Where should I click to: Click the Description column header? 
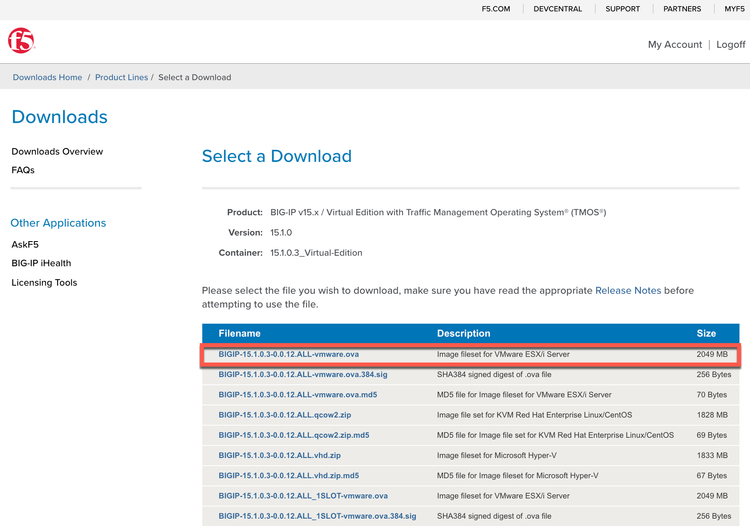tap(463, 334)
